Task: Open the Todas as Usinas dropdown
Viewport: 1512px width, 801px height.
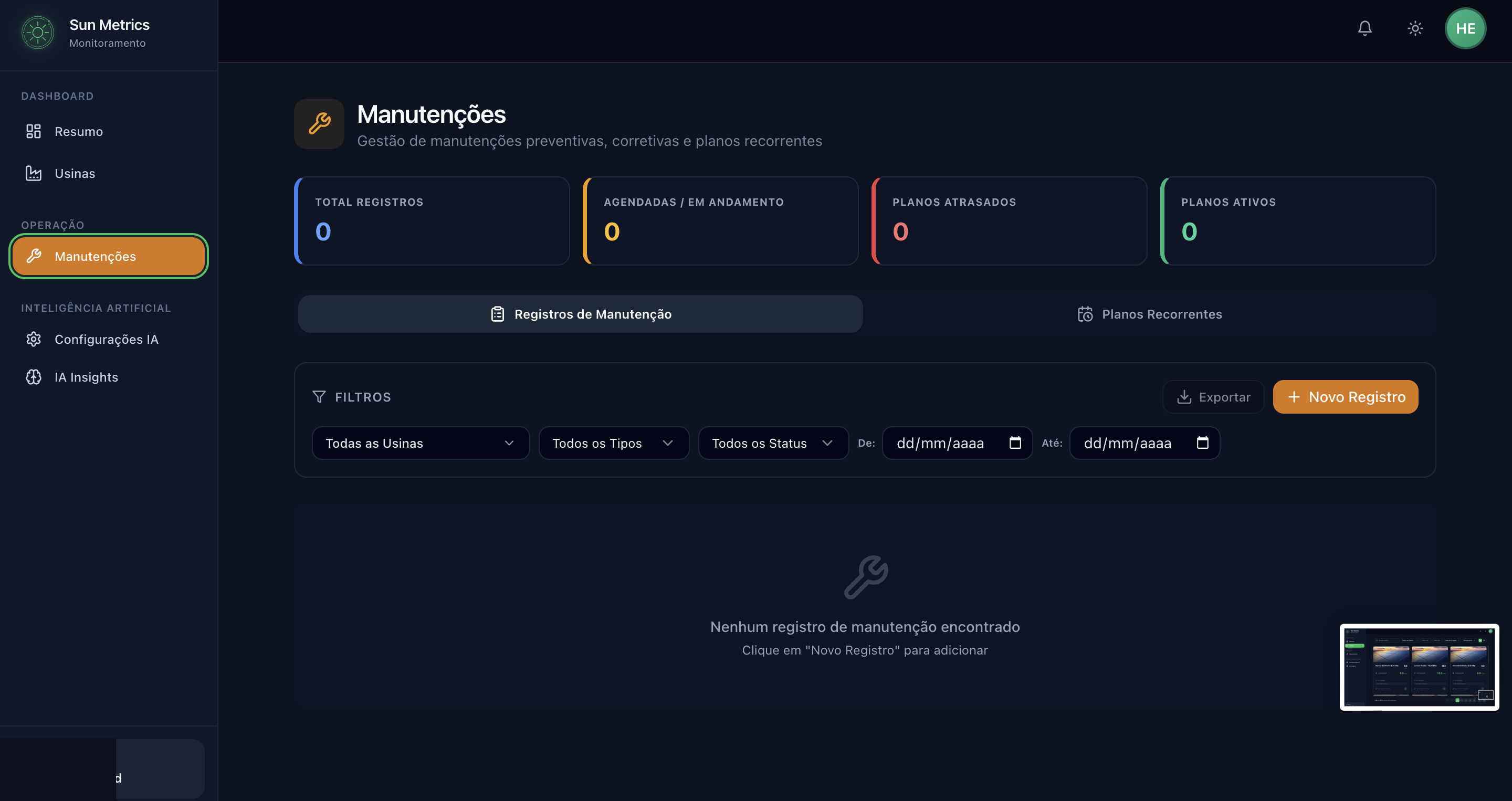Action: 419,443
